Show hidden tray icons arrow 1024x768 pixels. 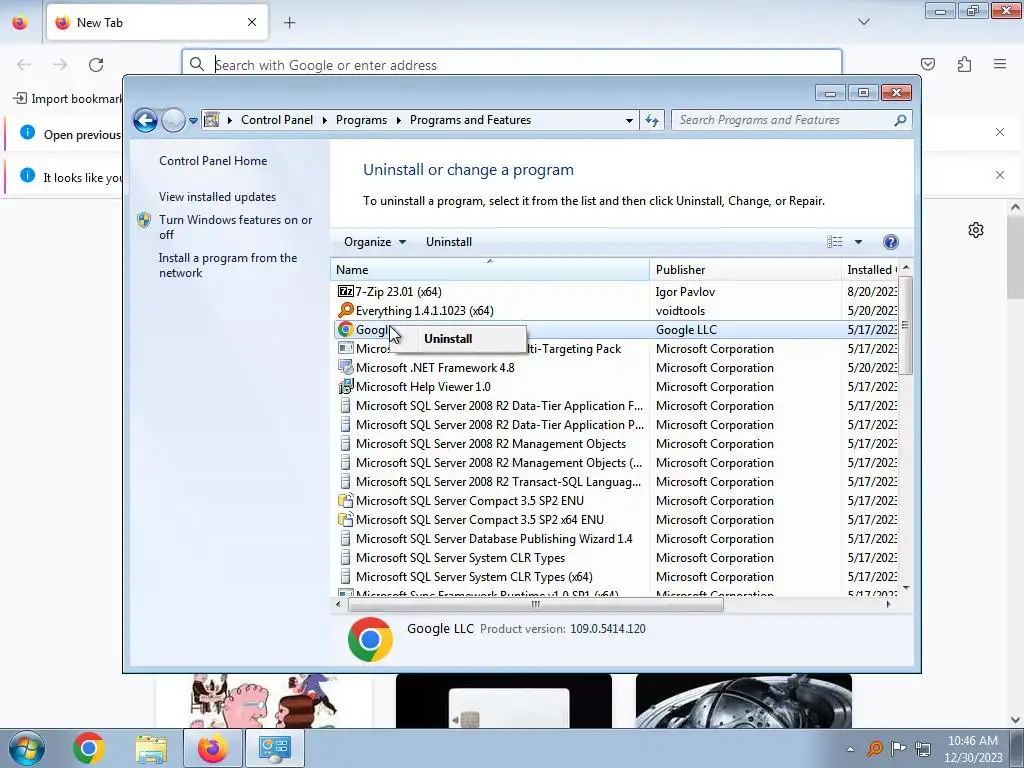tap(850, 749)
